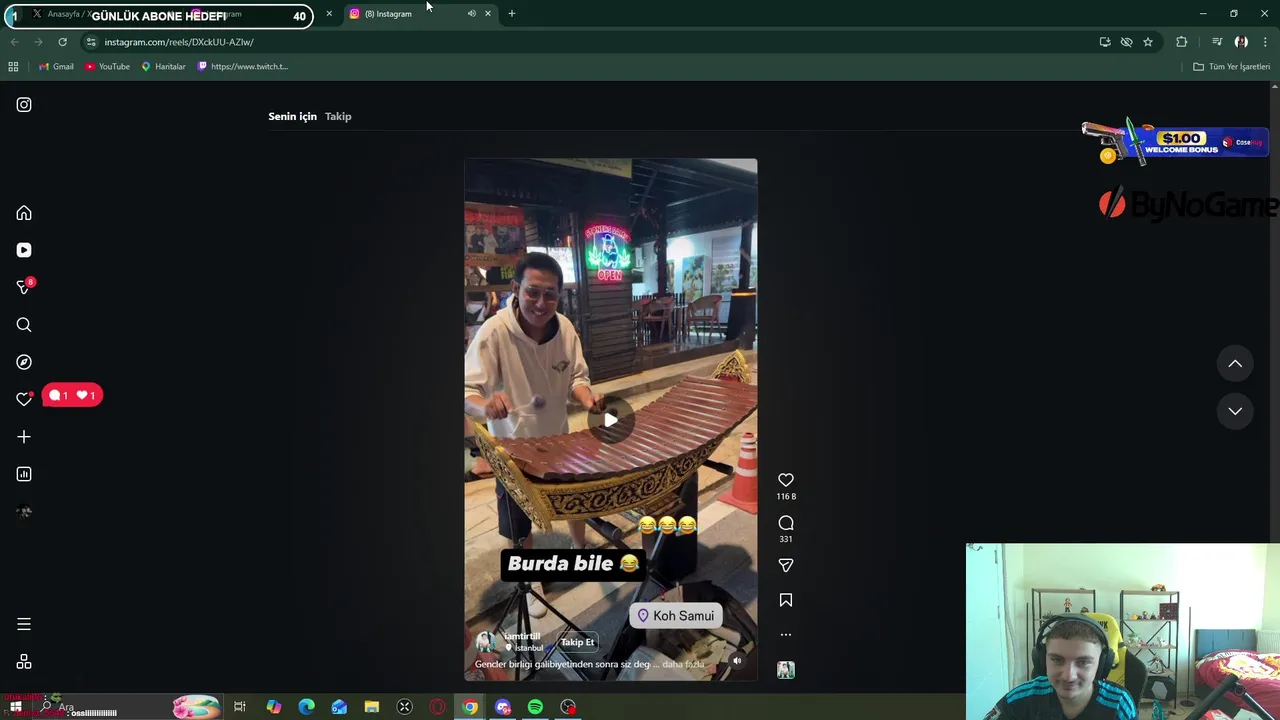Open notifications heart in sidebar

coord(24,399)
